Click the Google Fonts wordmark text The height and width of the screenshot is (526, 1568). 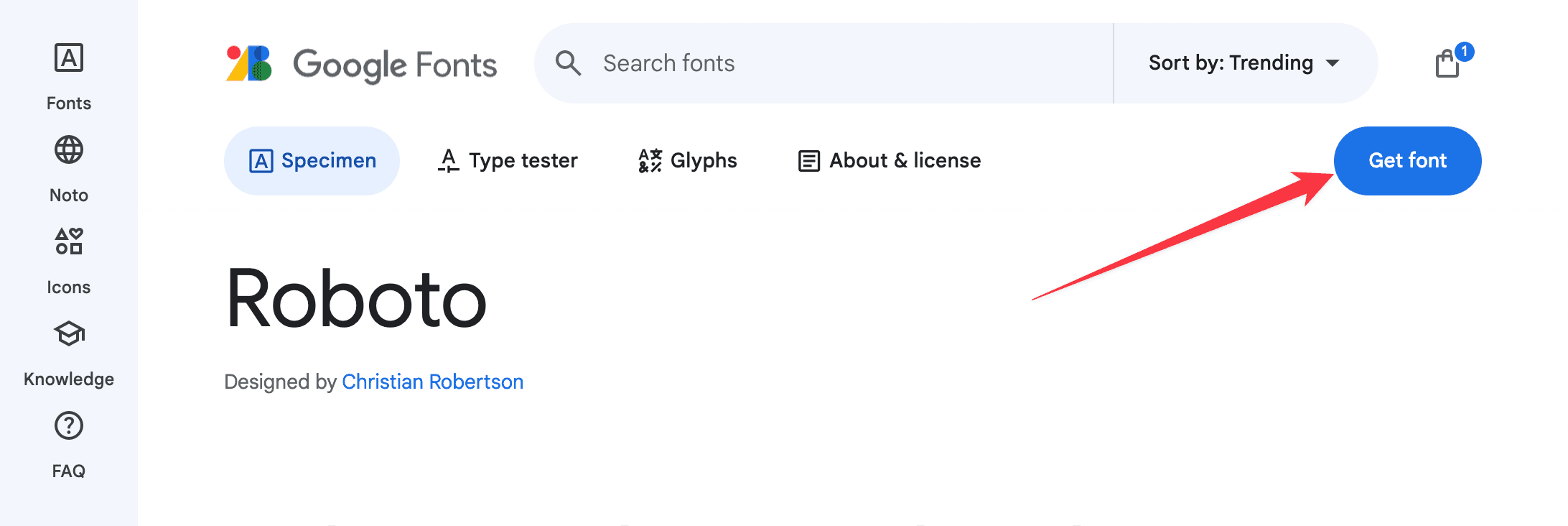point(395,65)
